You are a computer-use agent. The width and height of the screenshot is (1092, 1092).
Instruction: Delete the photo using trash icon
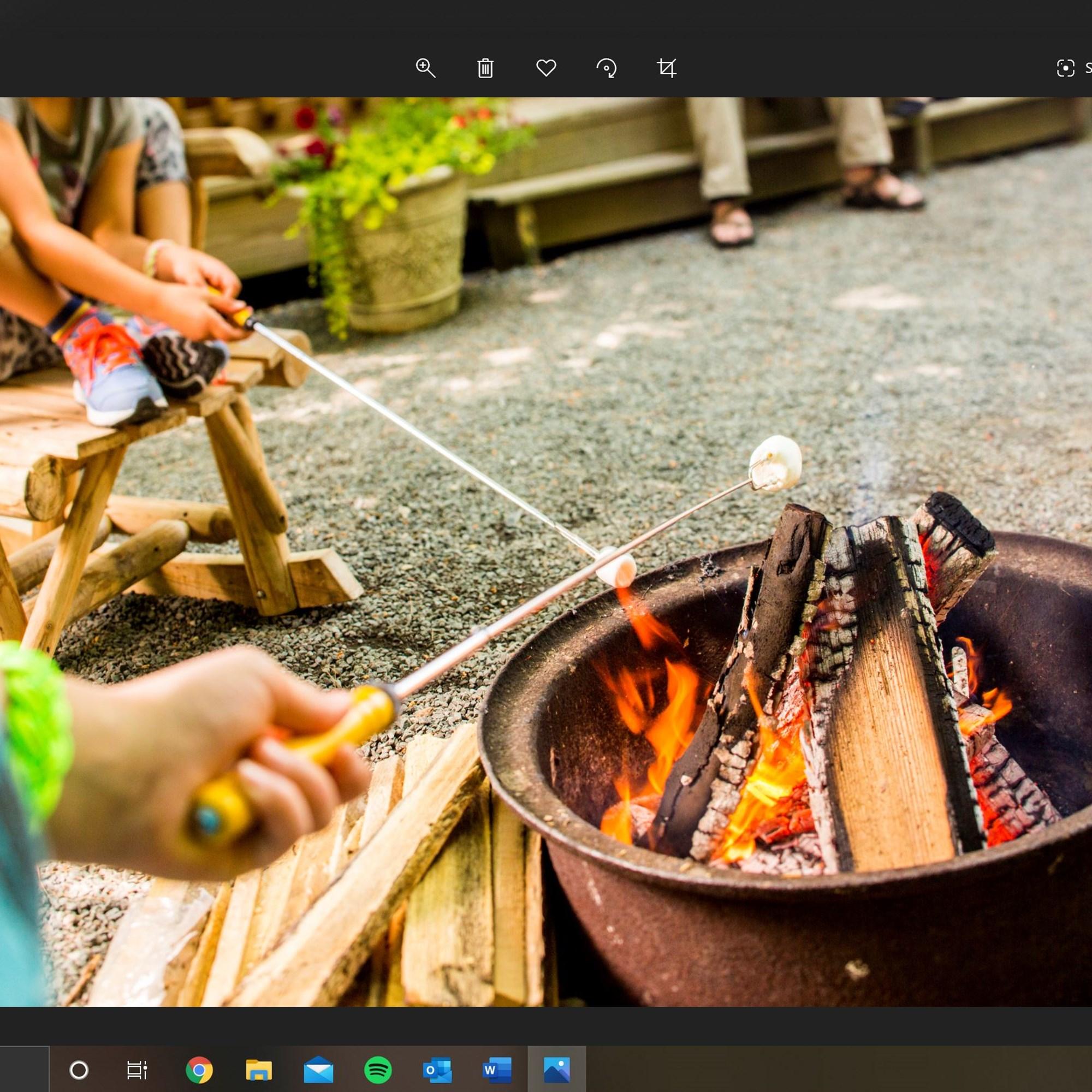pyautogui.click(x=485, y=68)
